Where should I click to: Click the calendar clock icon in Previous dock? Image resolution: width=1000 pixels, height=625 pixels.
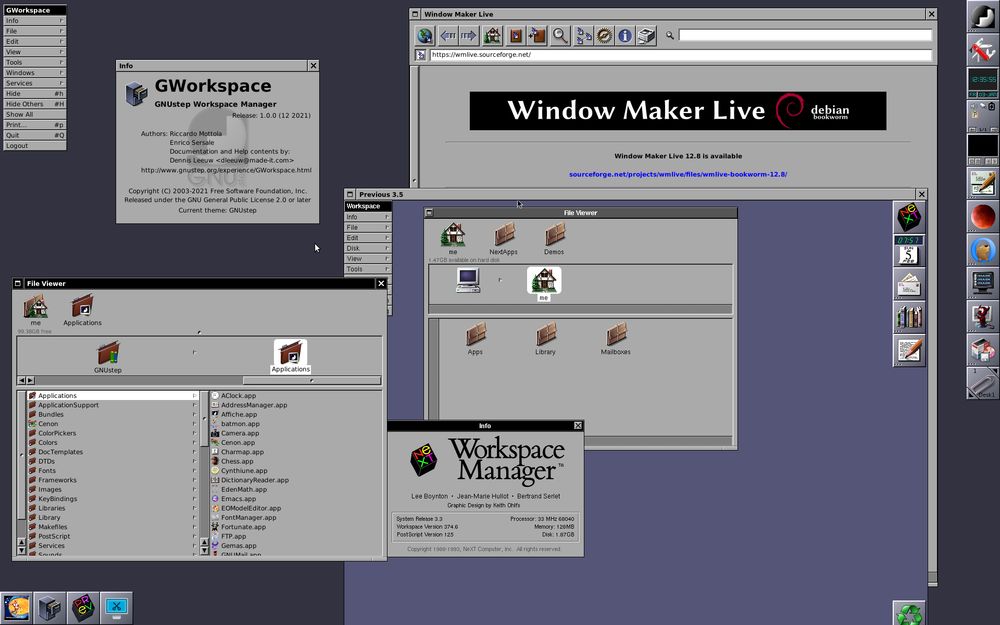coord(909,250)
